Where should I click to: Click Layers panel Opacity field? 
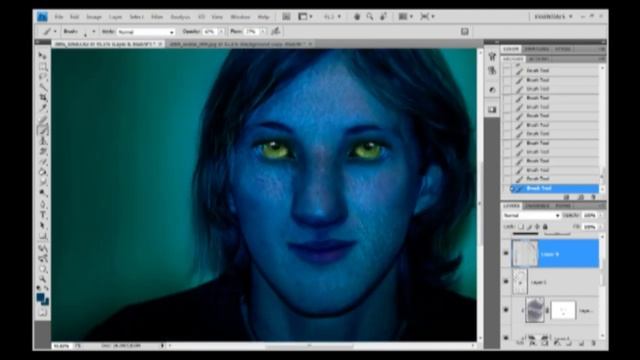pos(589,216)
